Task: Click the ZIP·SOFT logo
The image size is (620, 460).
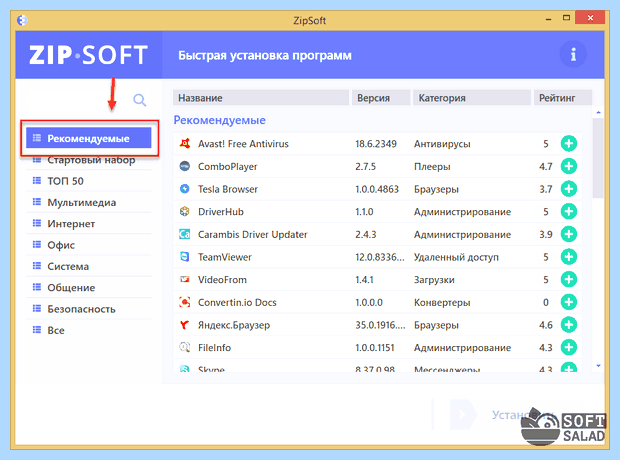Action: [x=89, y=55]
